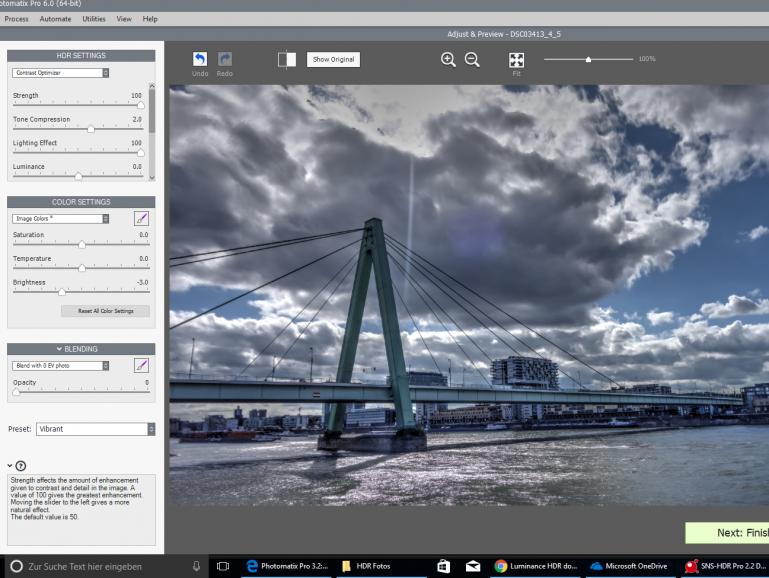Click the 100% zoom percentage label

(647, 59)
